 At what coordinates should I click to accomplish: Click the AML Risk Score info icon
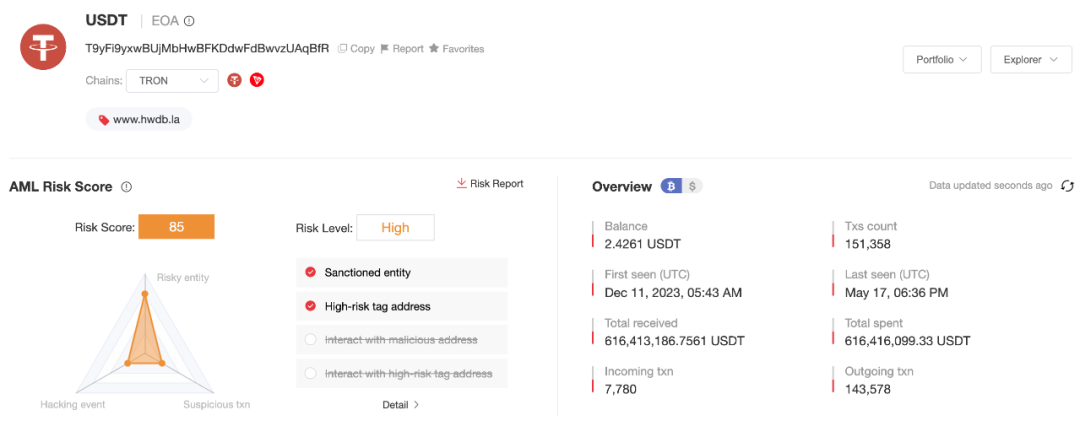[126, 187]
